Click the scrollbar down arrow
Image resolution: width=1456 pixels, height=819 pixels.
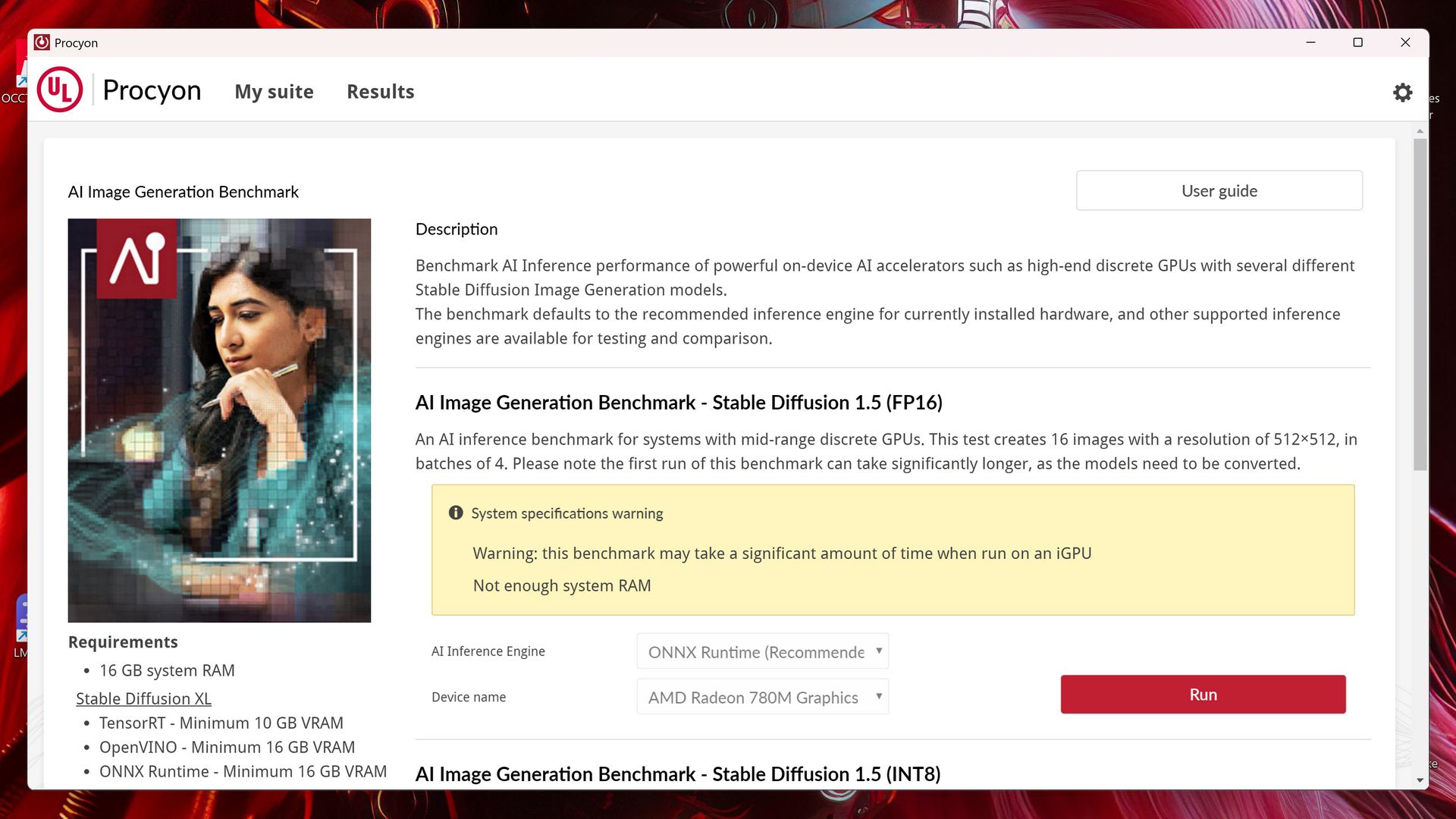tap(1420, 780)
